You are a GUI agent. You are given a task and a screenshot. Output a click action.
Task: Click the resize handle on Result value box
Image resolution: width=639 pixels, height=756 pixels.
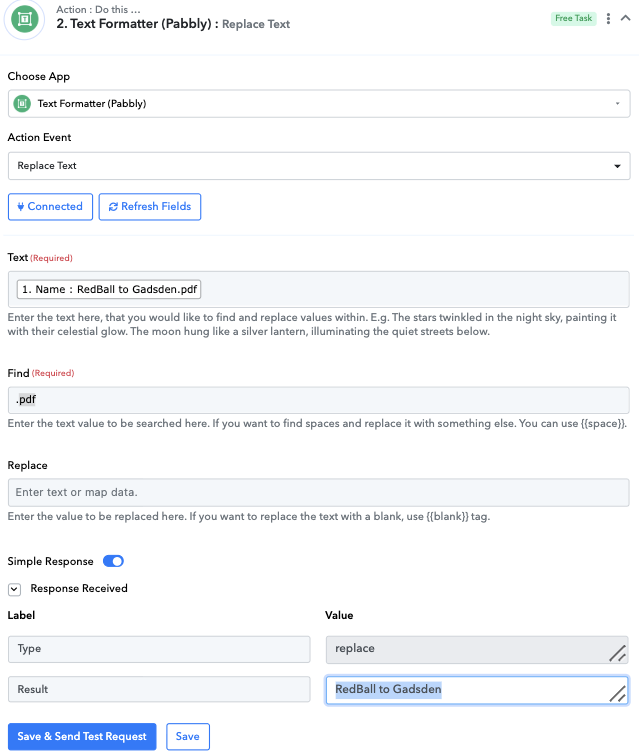(x=618, y=694)
